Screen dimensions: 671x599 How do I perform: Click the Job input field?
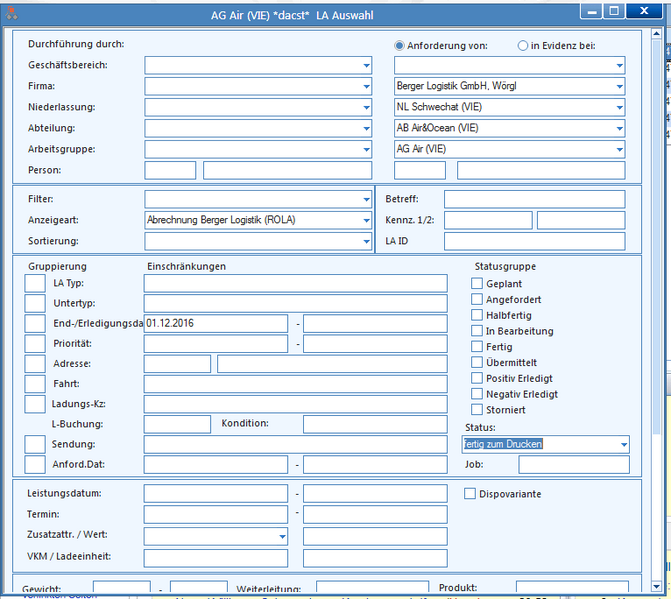point(574,465)
